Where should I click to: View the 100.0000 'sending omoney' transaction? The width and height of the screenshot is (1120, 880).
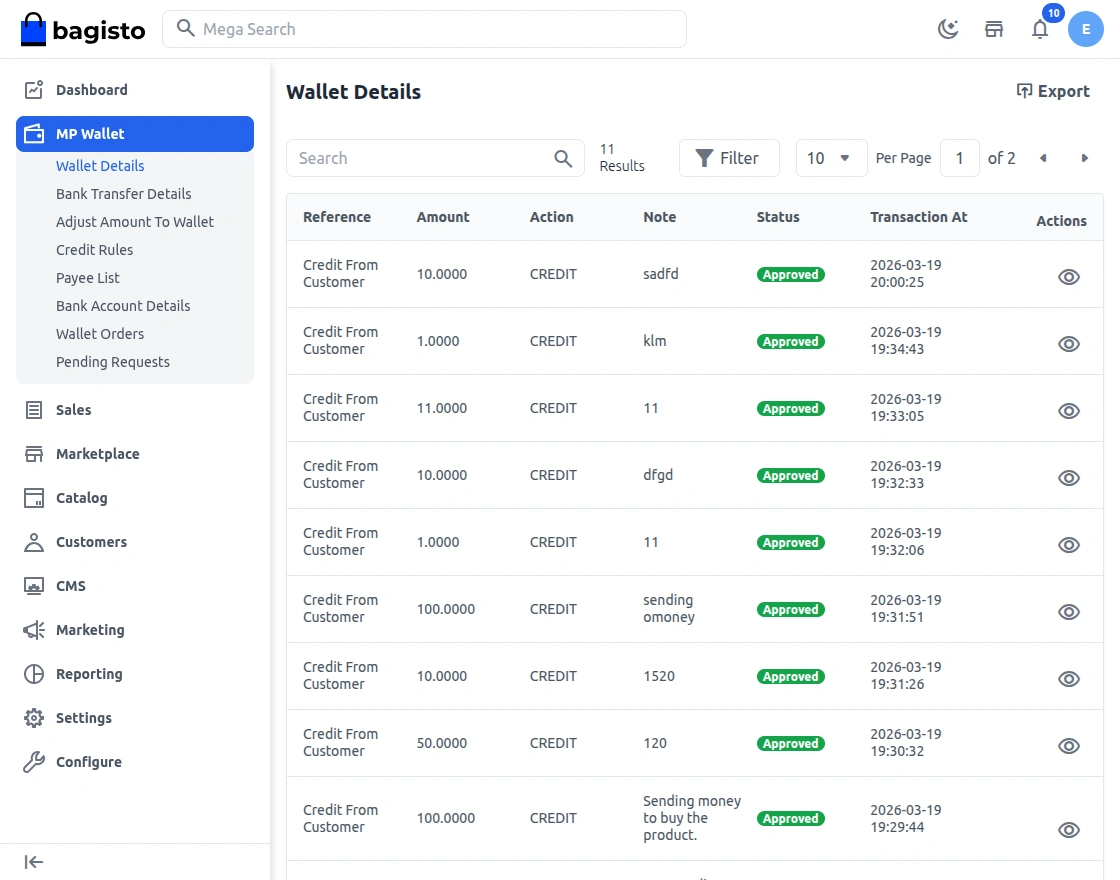point(1068,611)
